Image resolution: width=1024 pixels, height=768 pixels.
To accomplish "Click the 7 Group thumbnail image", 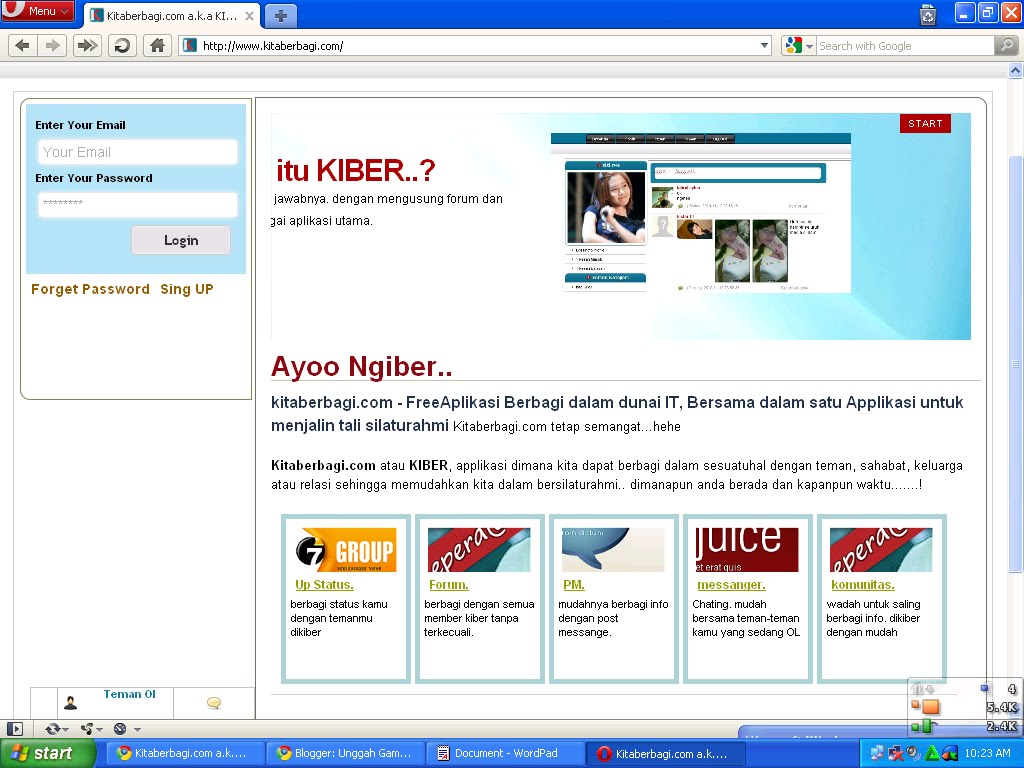I will (x=346, y=550).
